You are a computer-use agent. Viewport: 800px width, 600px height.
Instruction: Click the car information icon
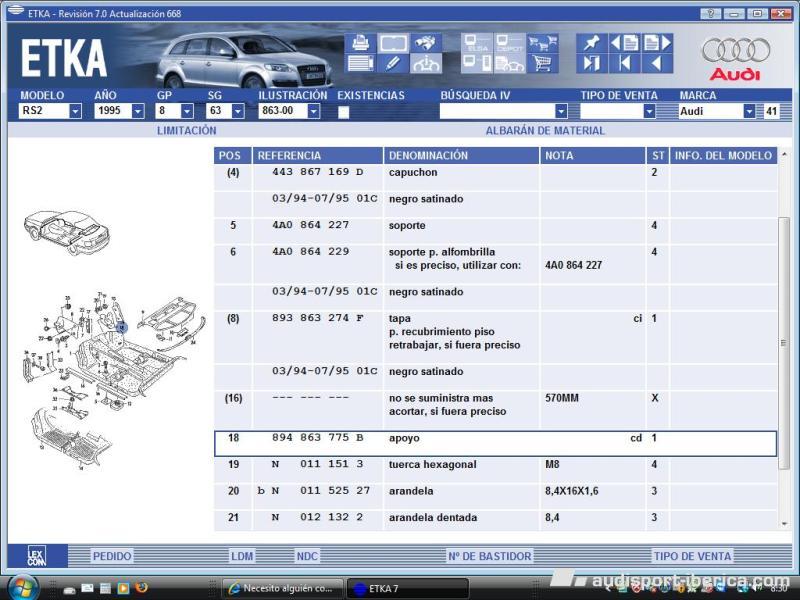pyautogui.click(x=426, y=64)
